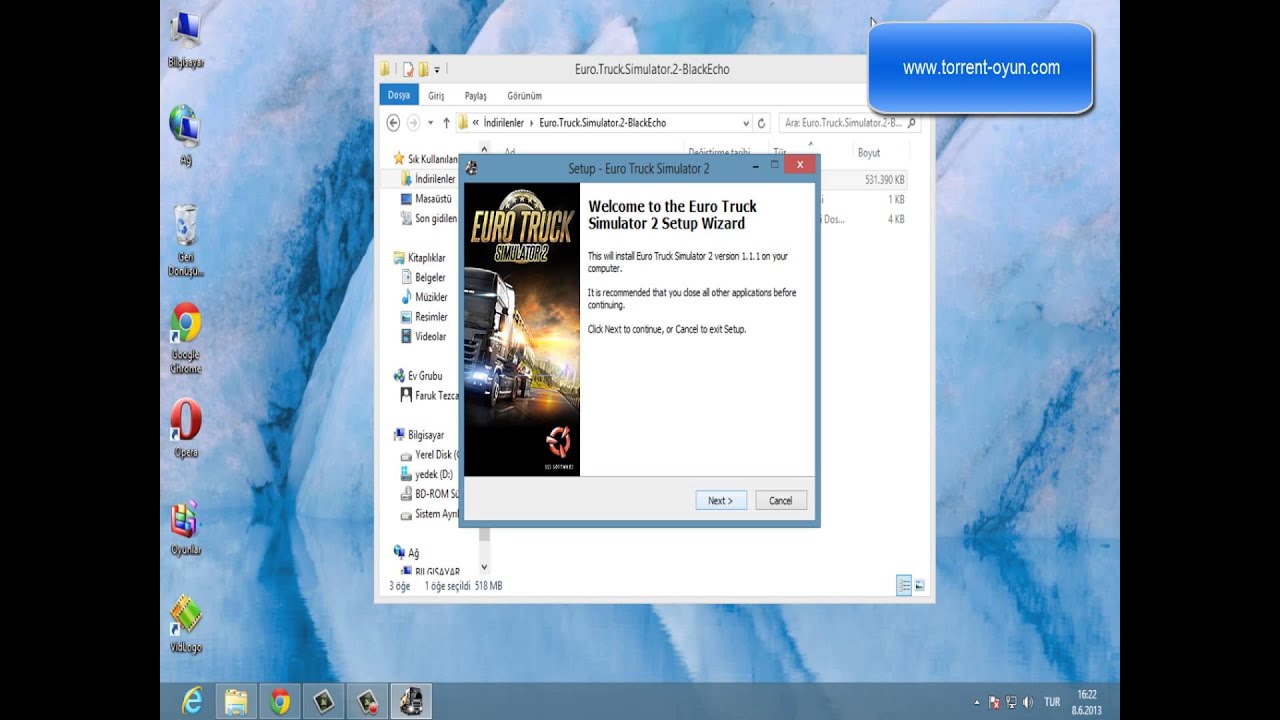Open Geri Dönüşüm recycle bin desktop icon

coord(185,241)
